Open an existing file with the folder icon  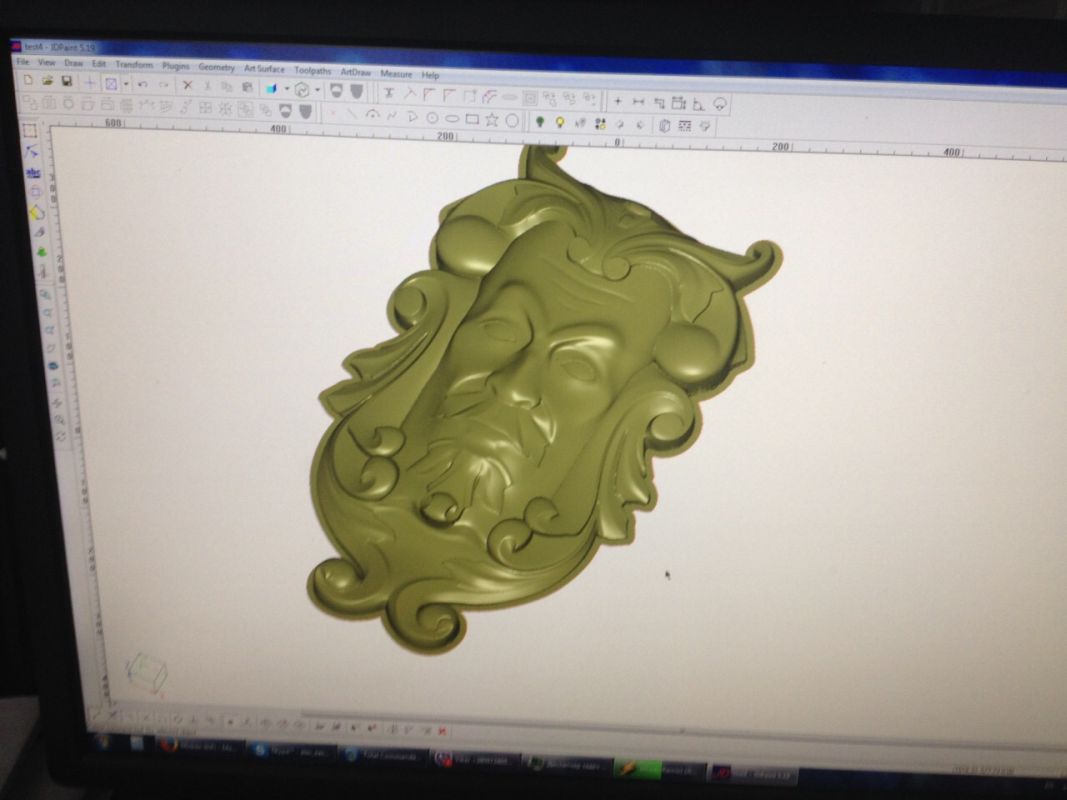click(47, 80)
